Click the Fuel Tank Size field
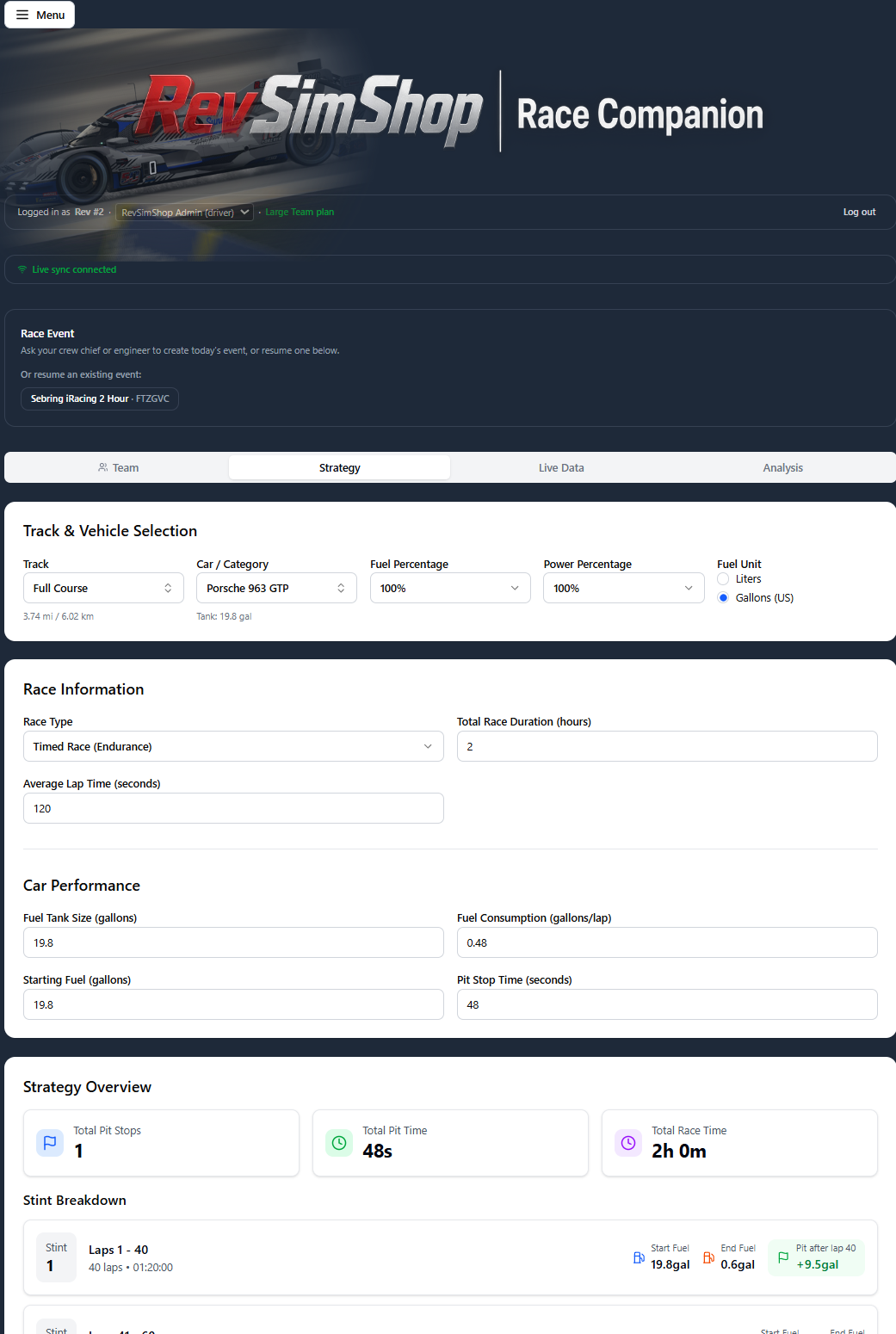 tap(233, 942)
